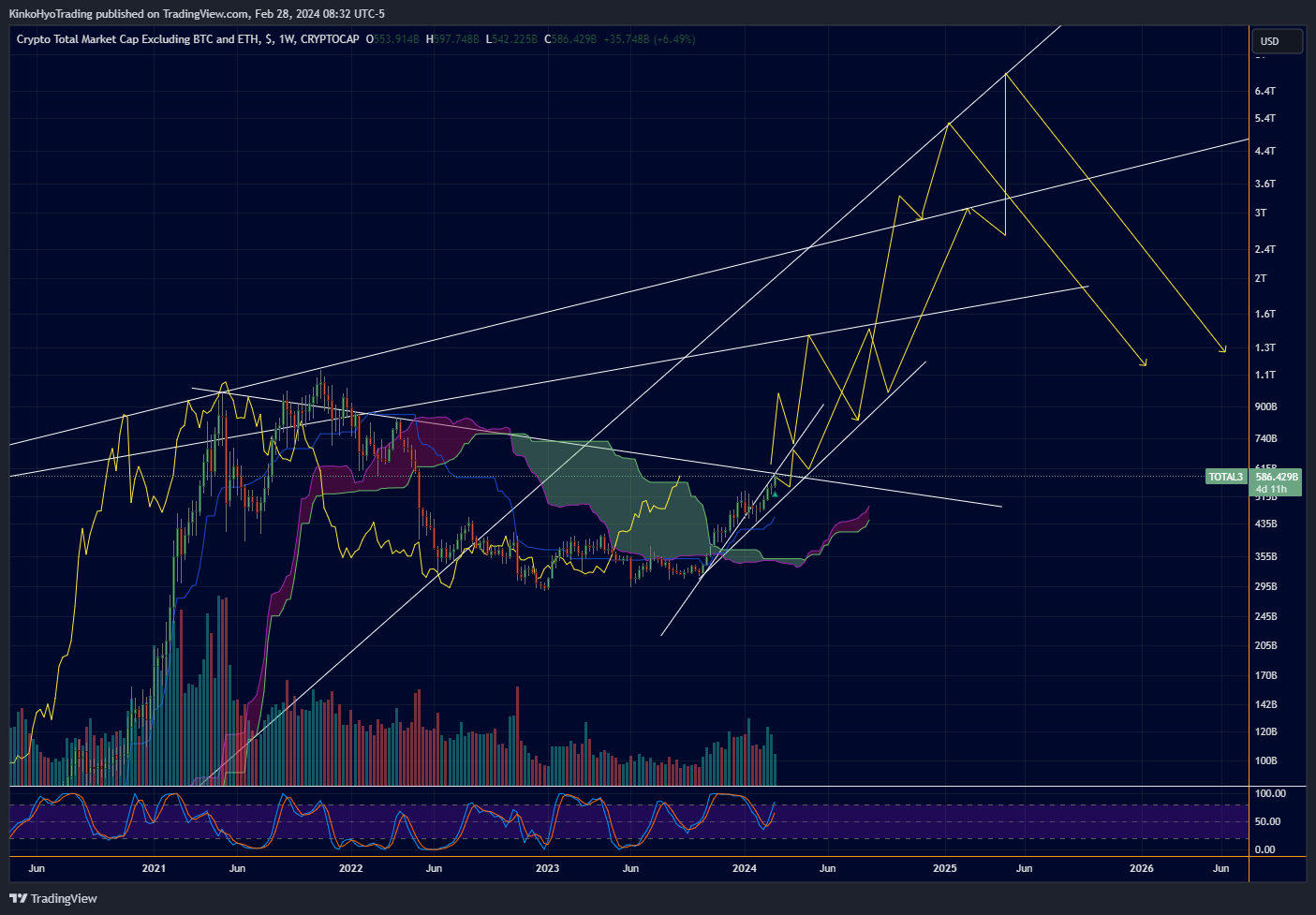Click the 4d 11h bar countdown
Viewport: 1316px width, 915px height.
[x=1271, y=489]
